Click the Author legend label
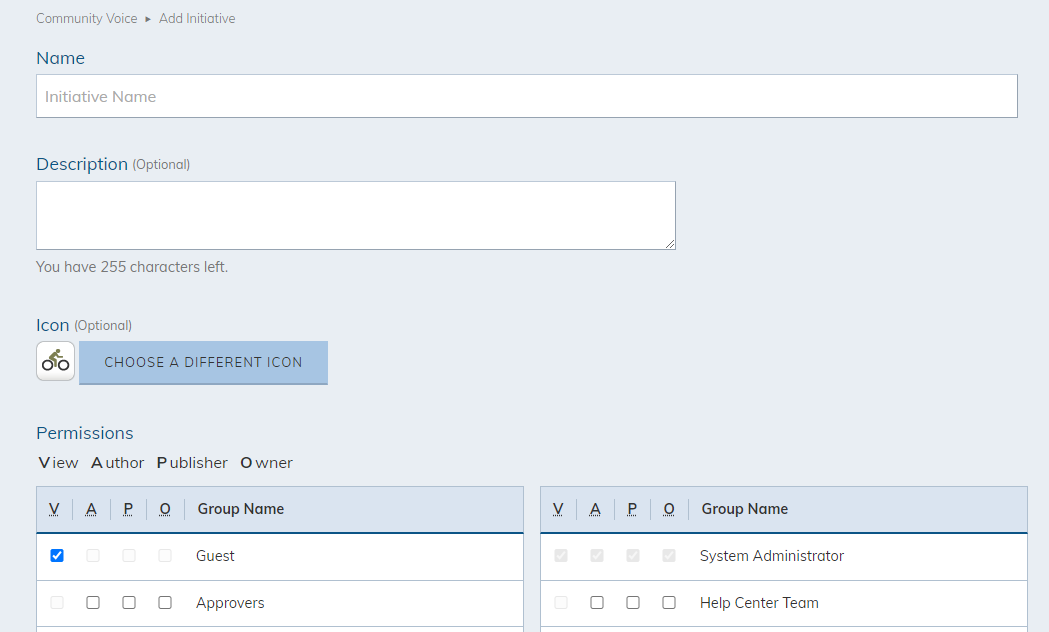 click(118, 463)
